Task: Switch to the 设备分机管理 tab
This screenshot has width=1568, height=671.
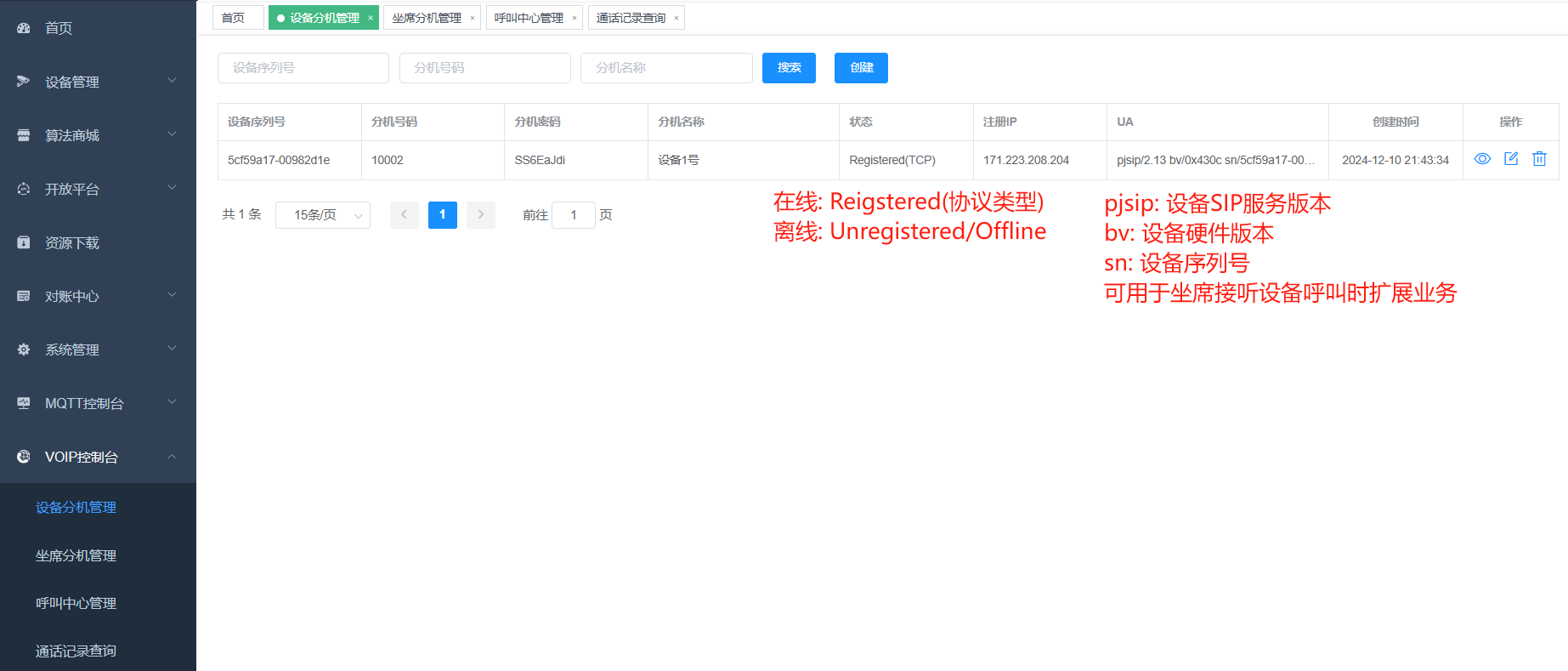Action: click(x=324, y=18)
